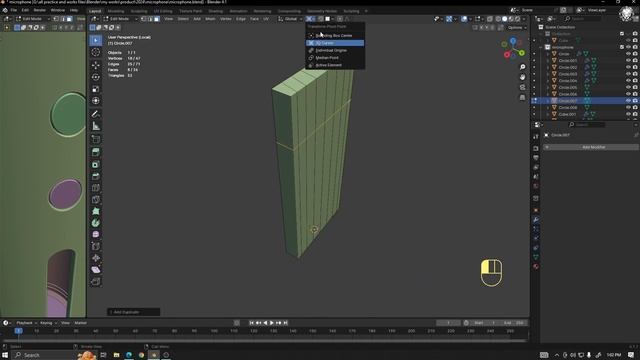Select the Move tool
The image size is (640, 360).
point(96,65)
